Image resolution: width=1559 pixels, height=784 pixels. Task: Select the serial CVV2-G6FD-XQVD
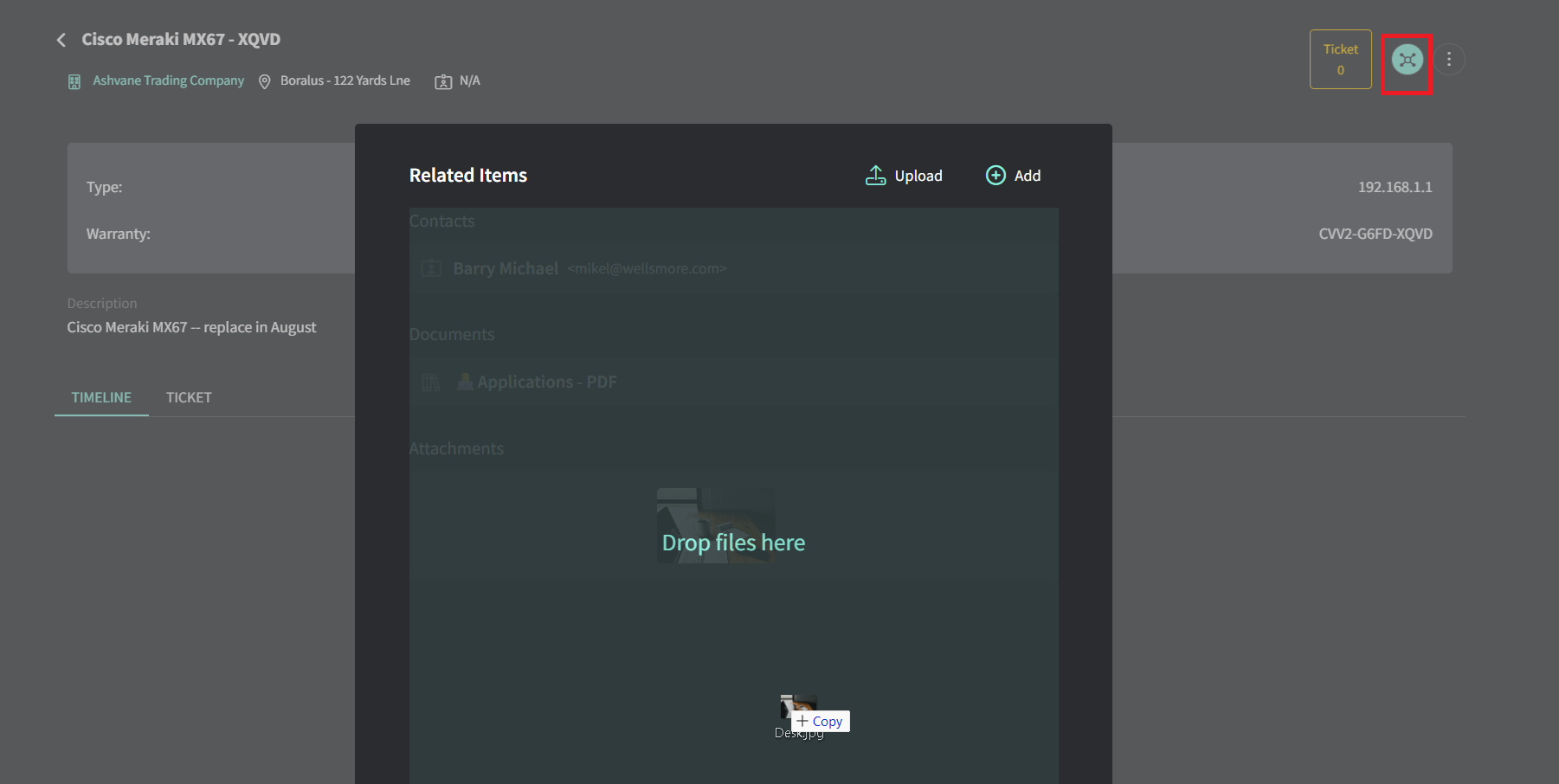(x=1375, y=234)
